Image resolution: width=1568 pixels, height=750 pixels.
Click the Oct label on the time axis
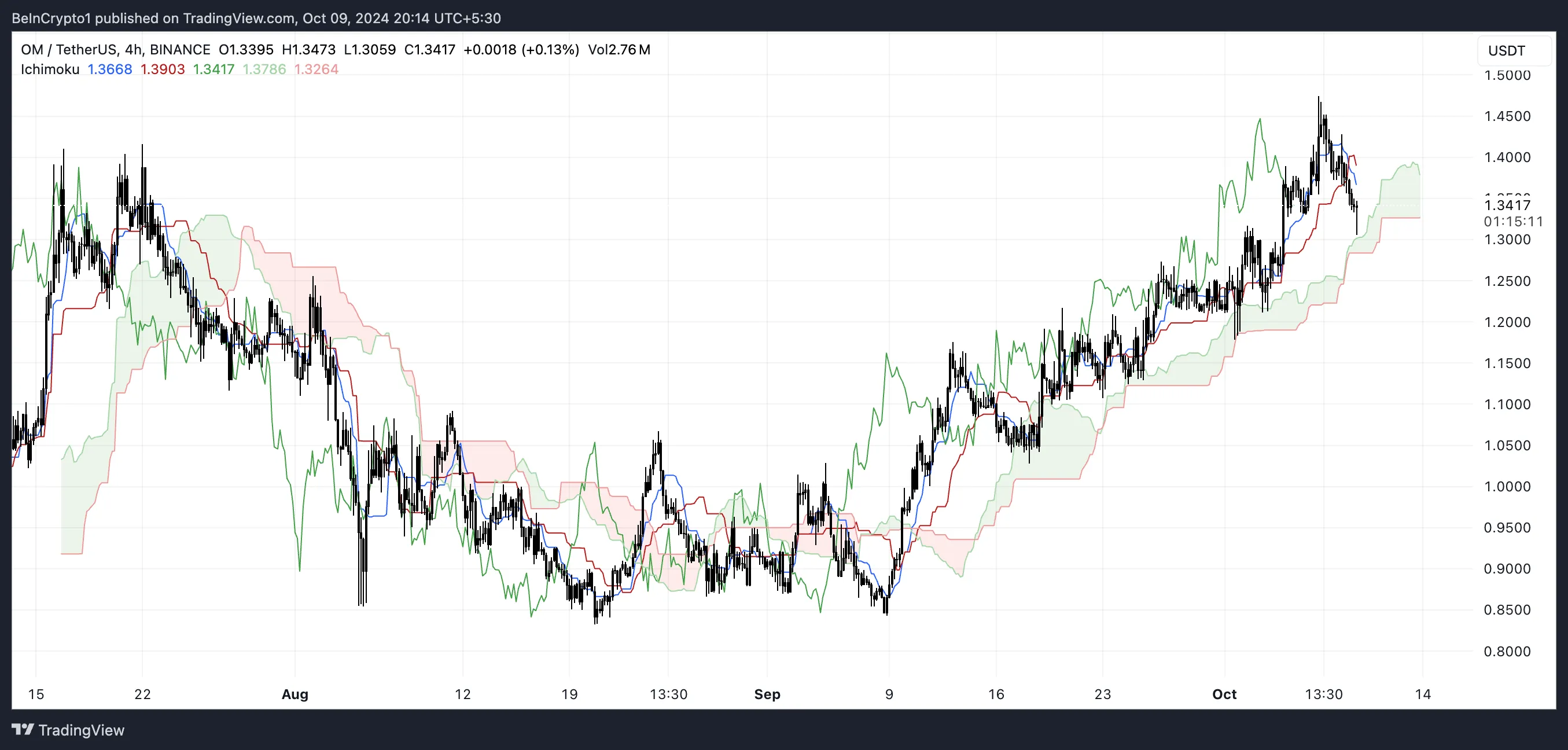point(1225,694)
